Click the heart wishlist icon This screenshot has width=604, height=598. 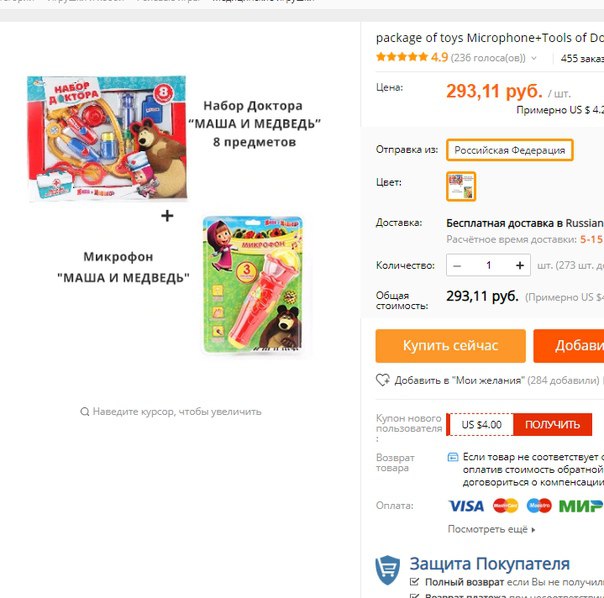383,380
